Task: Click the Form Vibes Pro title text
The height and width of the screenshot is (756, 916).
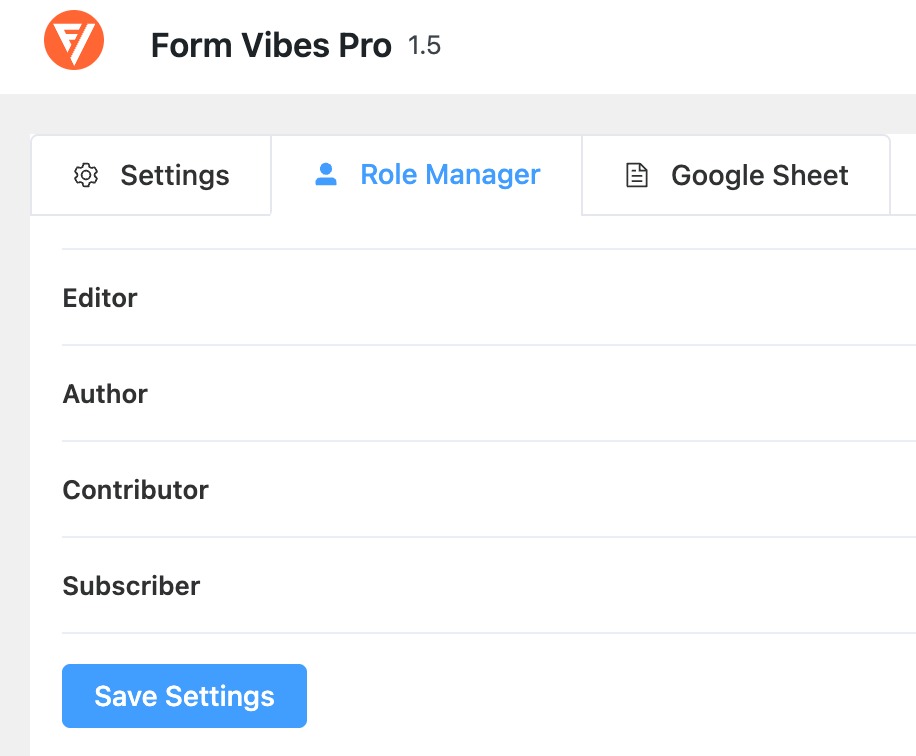Action: pos(272,44)
